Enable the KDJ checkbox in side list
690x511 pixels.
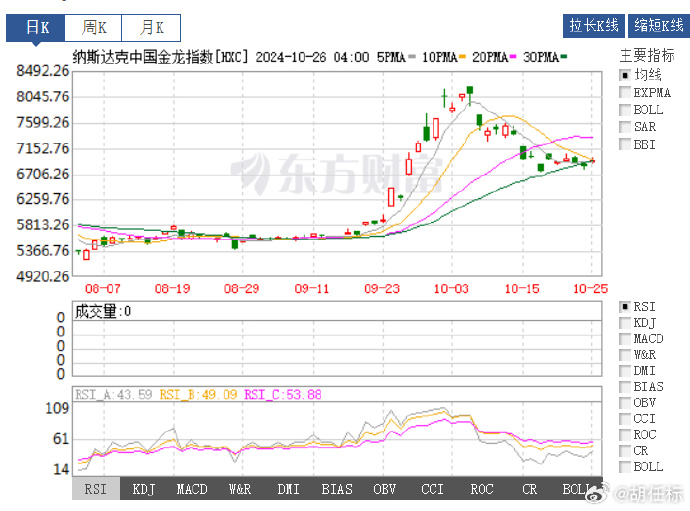point(625,323)
